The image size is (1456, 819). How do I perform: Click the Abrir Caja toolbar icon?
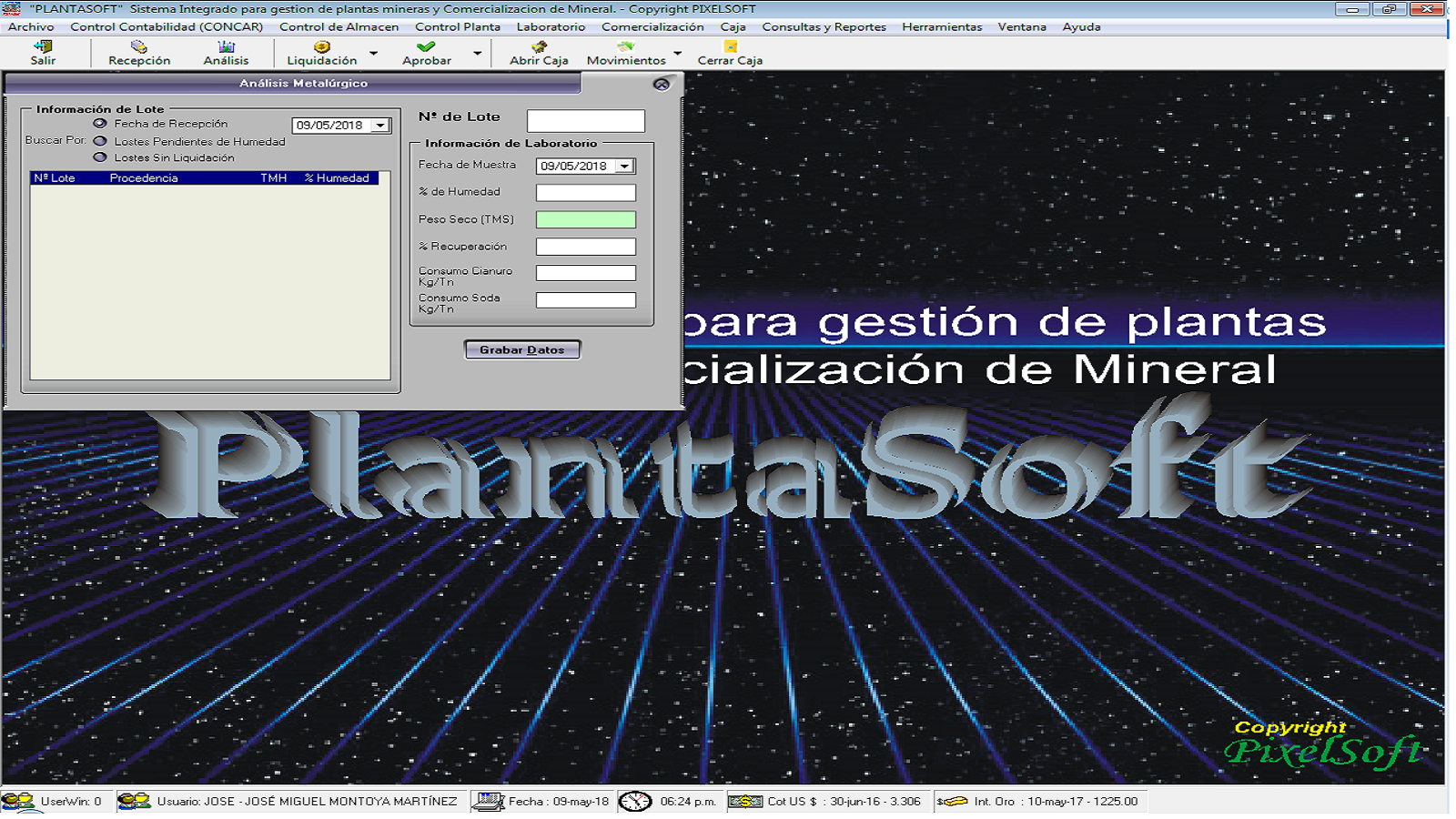(539, 47)
